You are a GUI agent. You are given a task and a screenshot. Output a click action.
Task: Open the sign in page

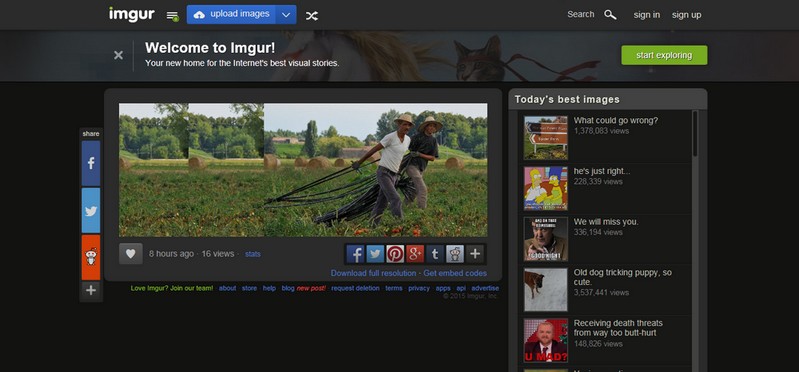pyautogui.click(x=647, y=15)
